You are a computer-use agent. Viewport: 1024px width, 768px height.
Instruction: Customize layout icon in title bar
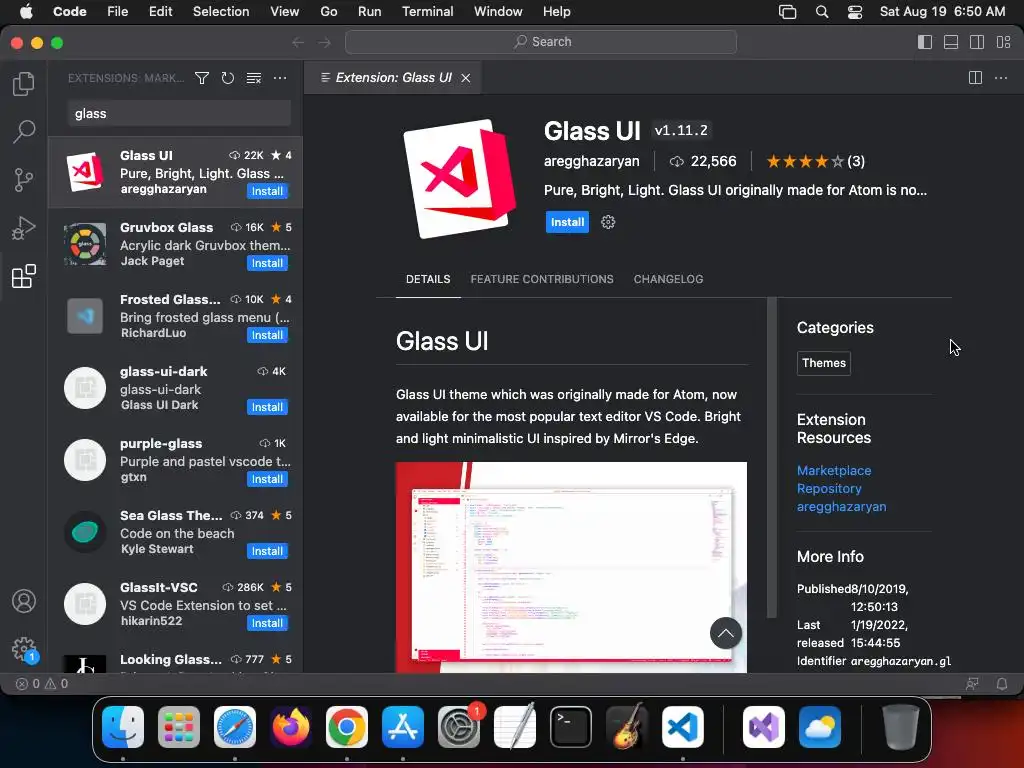[1004, 42]
